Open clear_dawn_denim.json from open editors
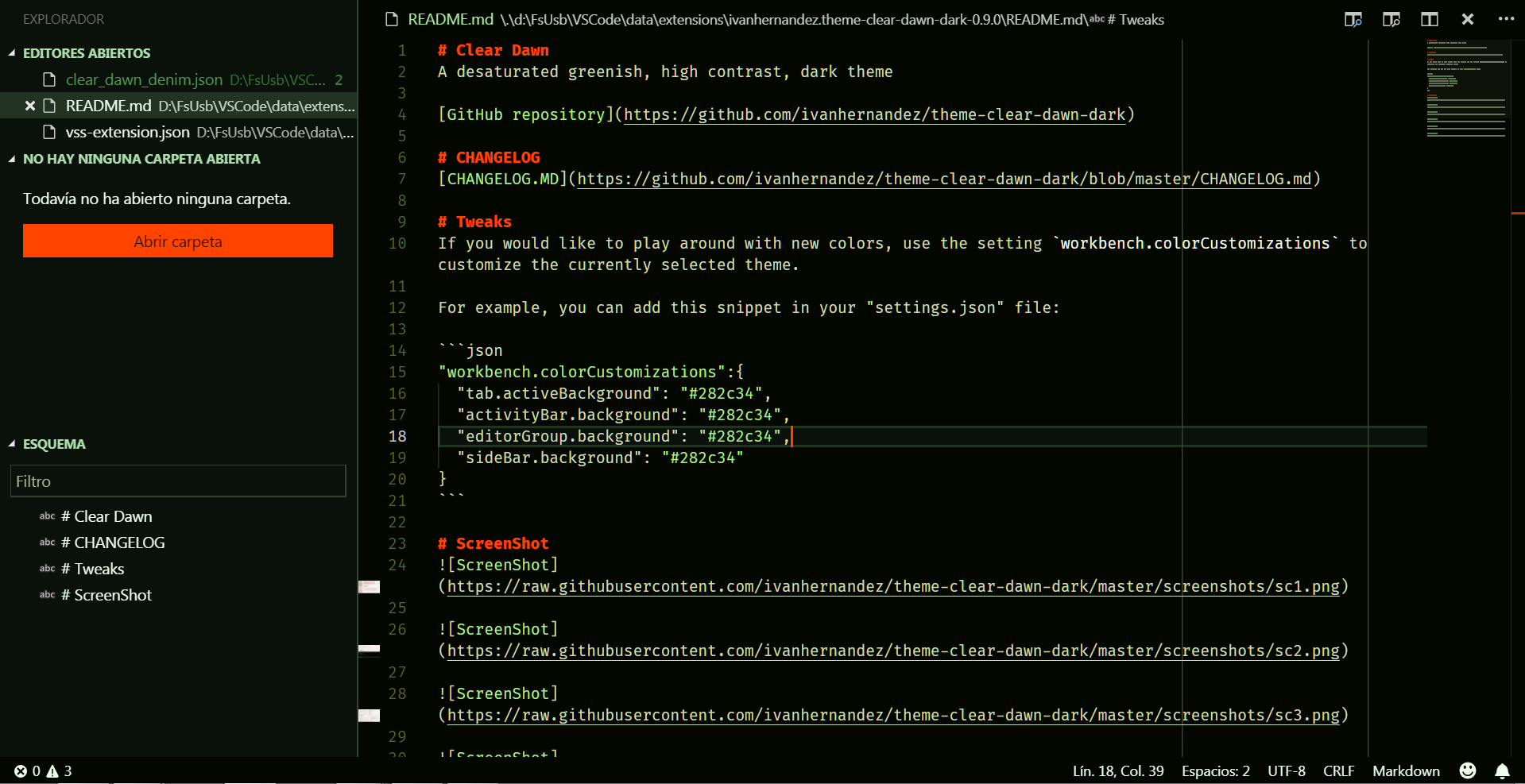Screen dimensions: 1525x784 (x=144, y=79)
